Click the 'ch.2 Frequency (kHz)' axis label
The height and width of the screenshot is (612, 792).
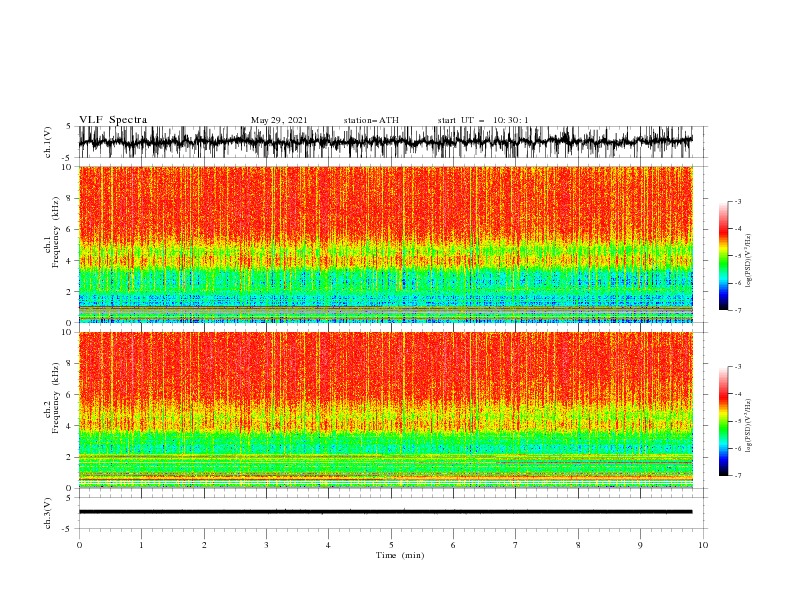point(52,398)
